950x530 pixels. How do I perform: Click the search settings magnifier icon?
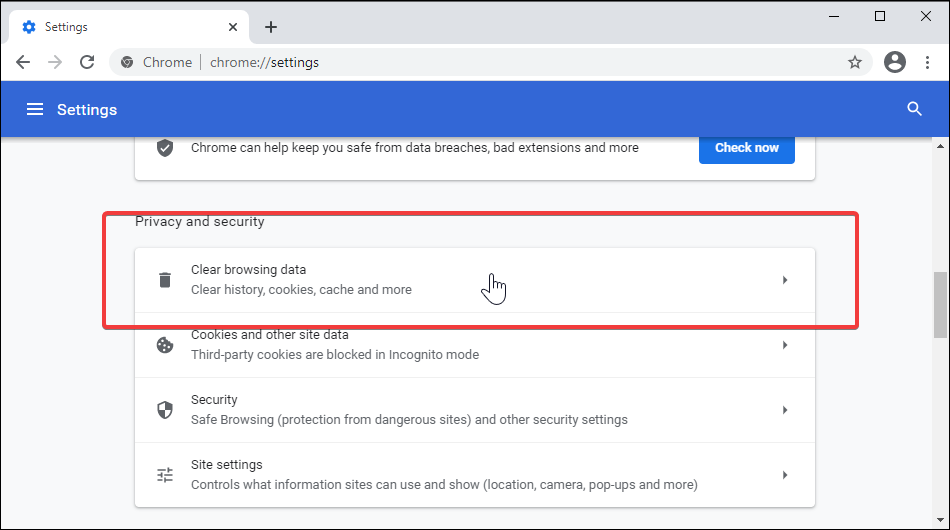pos(914,109)
